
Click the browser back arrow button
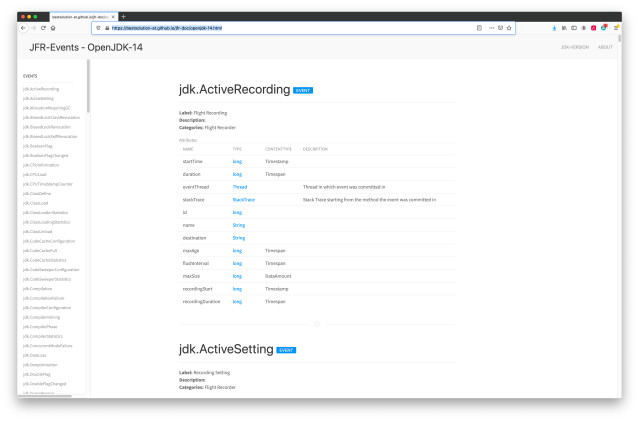[x=23, y=28]
